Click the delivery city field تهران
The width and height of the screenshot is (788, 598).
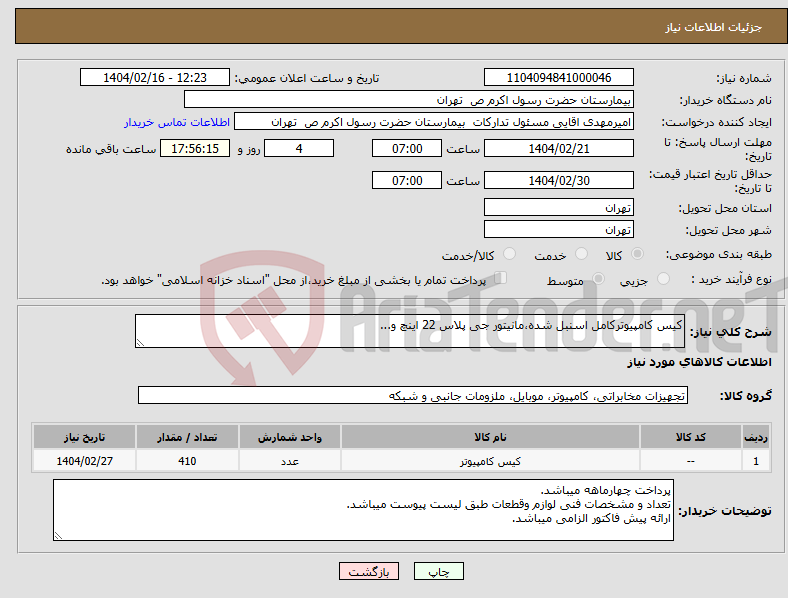pyautogui.click(x=558, y=229)
